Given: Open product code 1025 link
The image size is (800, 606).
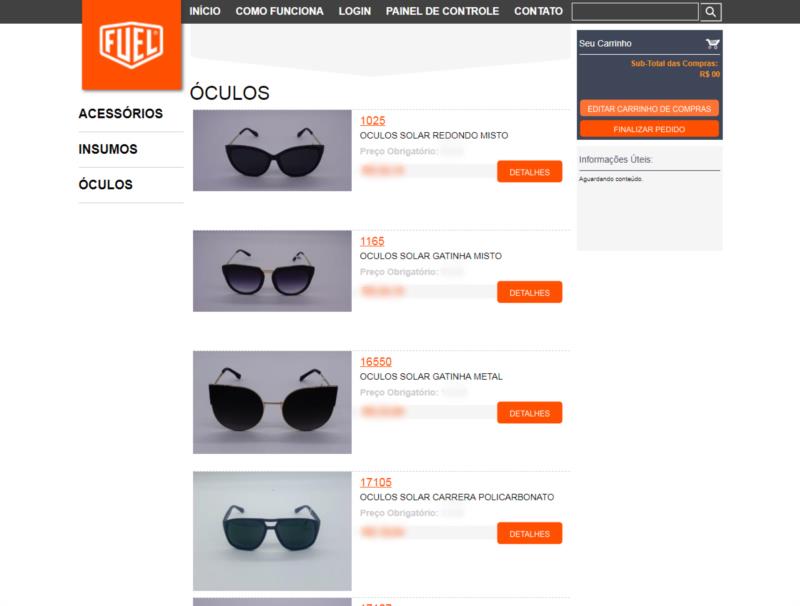Looking at the screenshot, I should click(x=372, y=121).
